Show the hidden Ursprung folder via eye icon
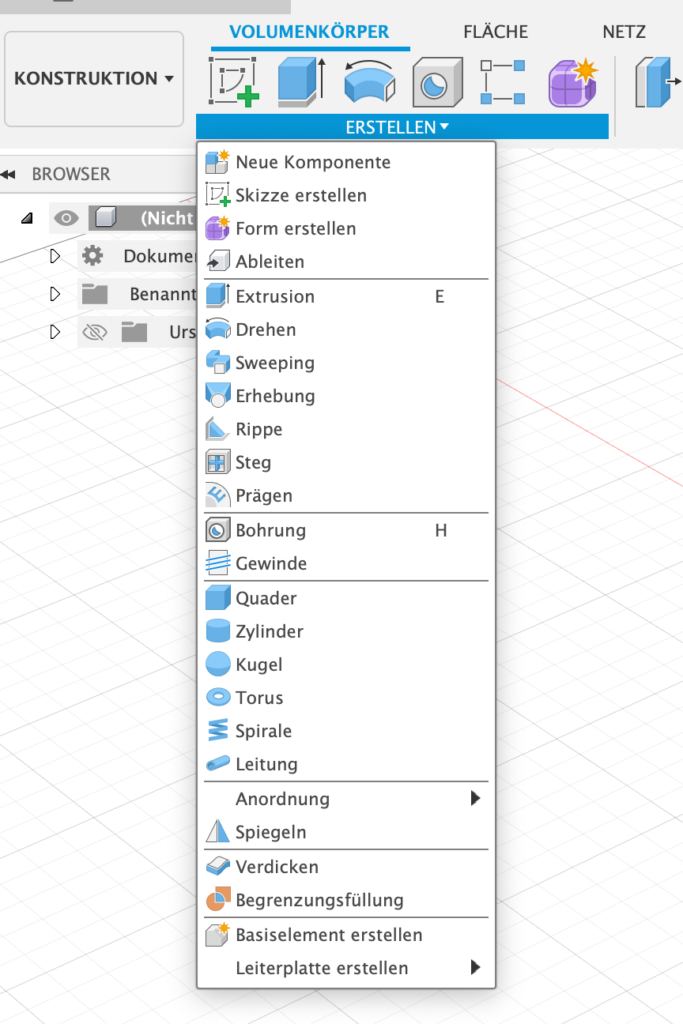The width and height of the screenshot is (683, 1024). tap(94, 332)
